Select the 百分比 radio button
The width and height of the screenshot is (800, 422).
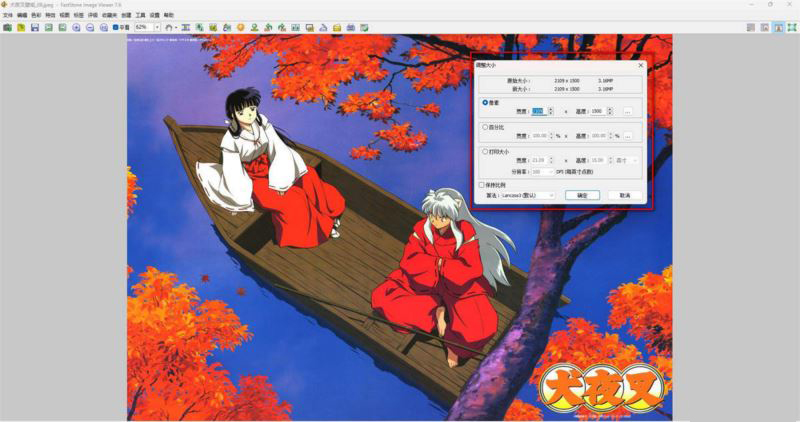(x=485, y=127)
